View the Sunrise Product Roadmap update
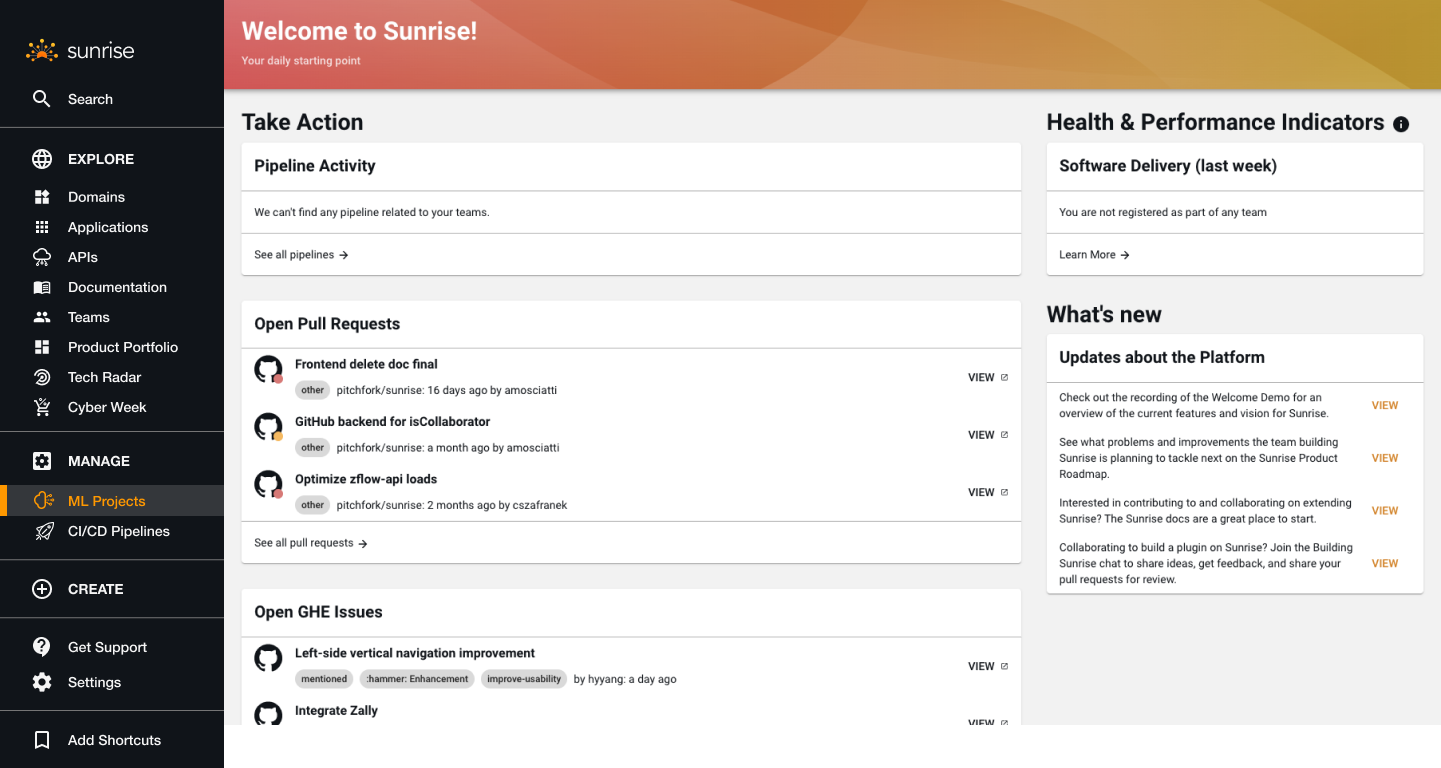The width and height of the screenshot is (1441, 768). (x=1385, y=458)
